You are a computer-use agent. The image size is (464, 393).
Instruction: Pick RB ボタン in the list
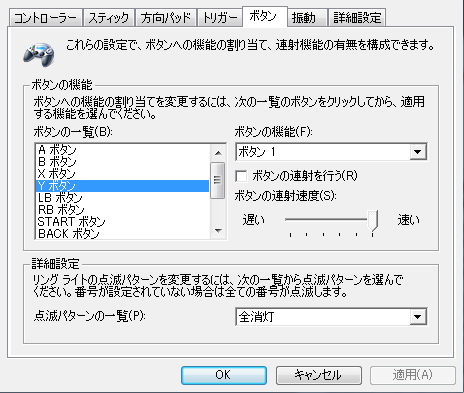[x=122, y=210]
